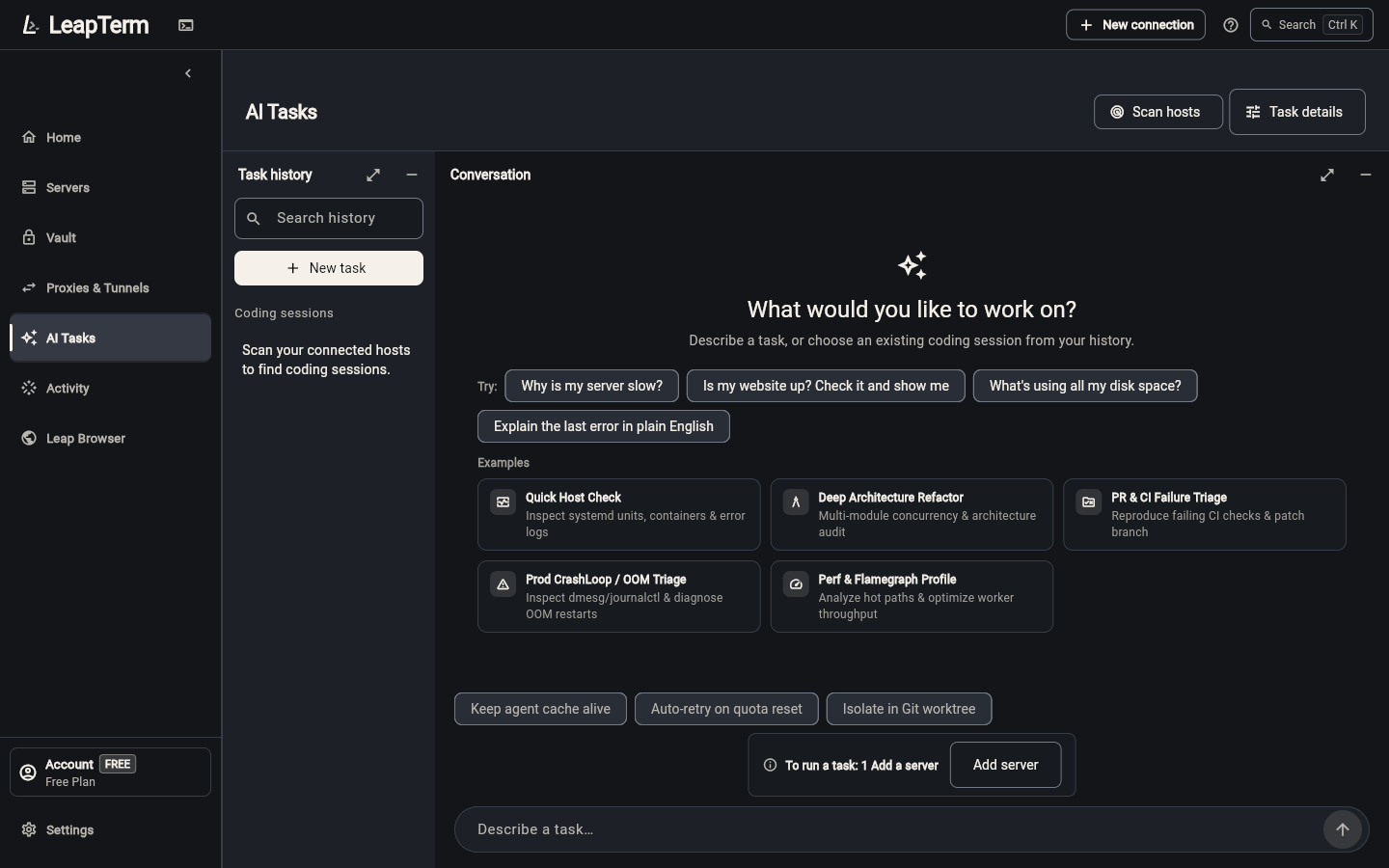Open the help question mark icon

[x=1230, y=25]
